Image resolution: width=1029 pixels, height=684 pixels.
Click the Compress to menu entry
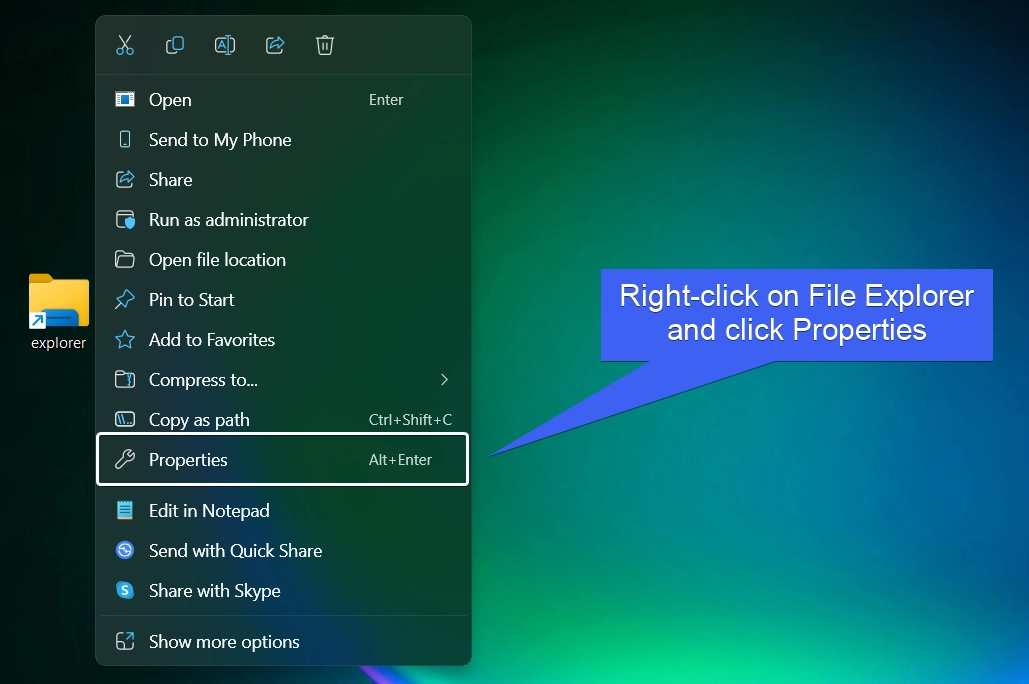(284, 380)
